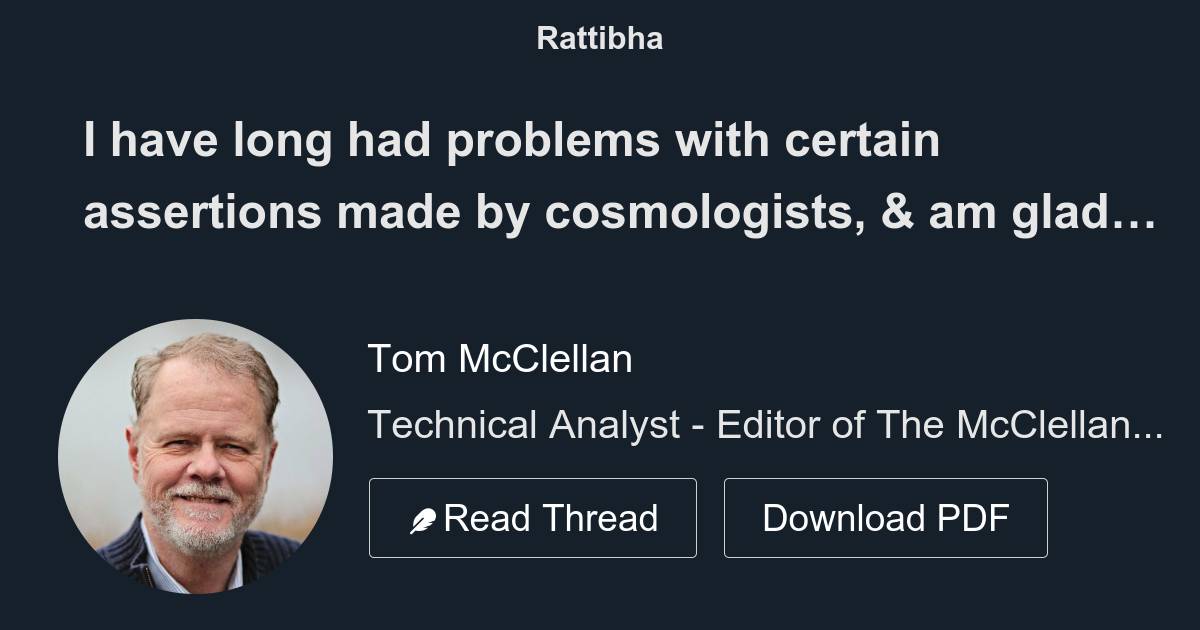
Task: Click the Tom McClellan author name
Action: pos(500,358)
